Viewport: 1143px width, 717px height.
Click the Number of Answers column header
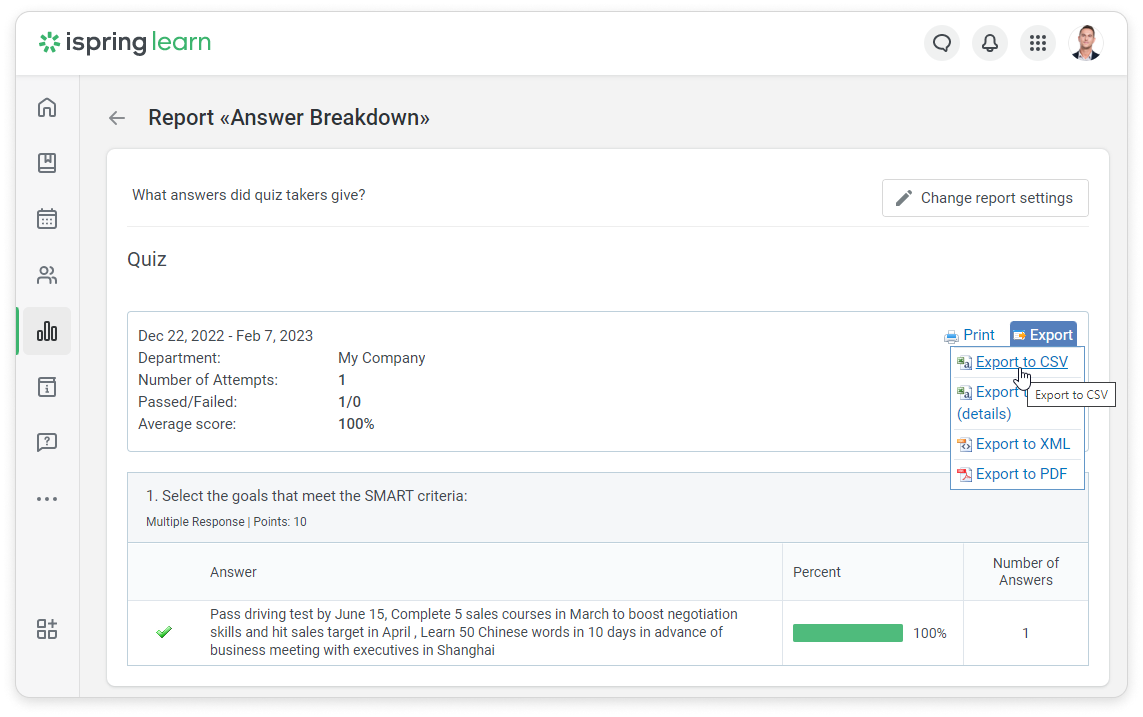click(1026, 571)
